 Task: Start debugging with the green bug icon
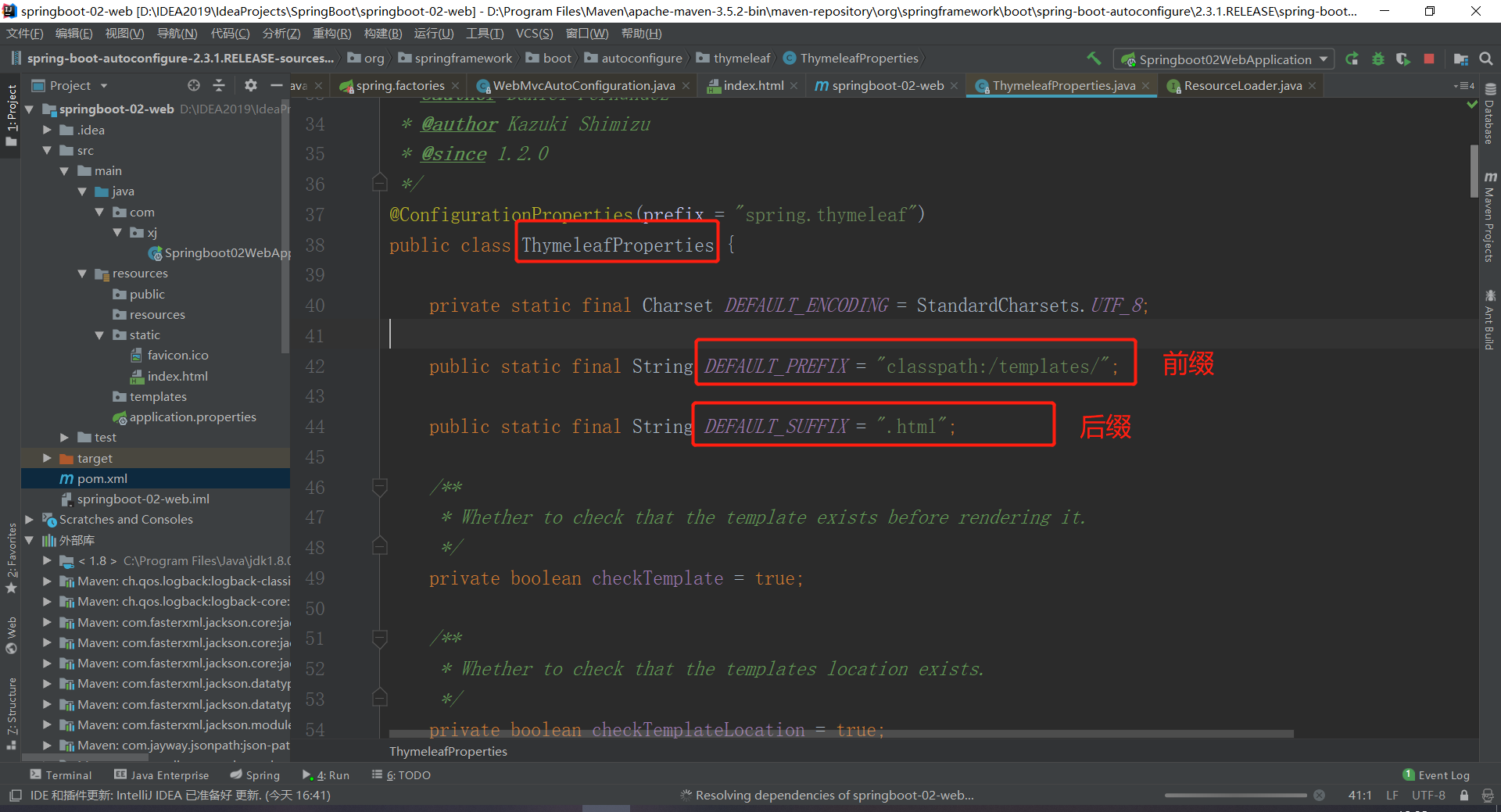(x=1377, y=59)
